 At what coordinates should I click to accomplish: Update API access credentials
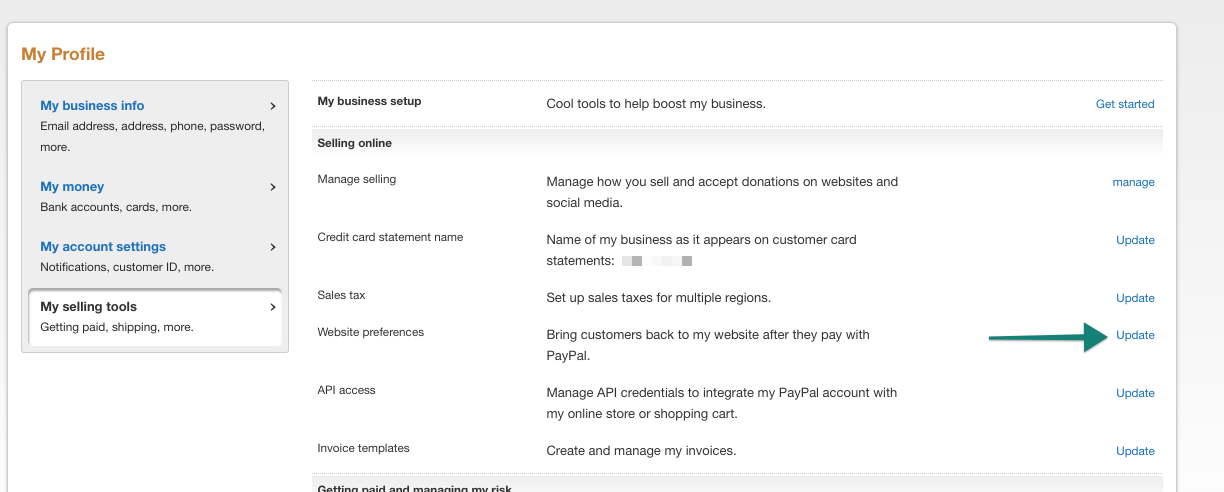pos(1135,393)
